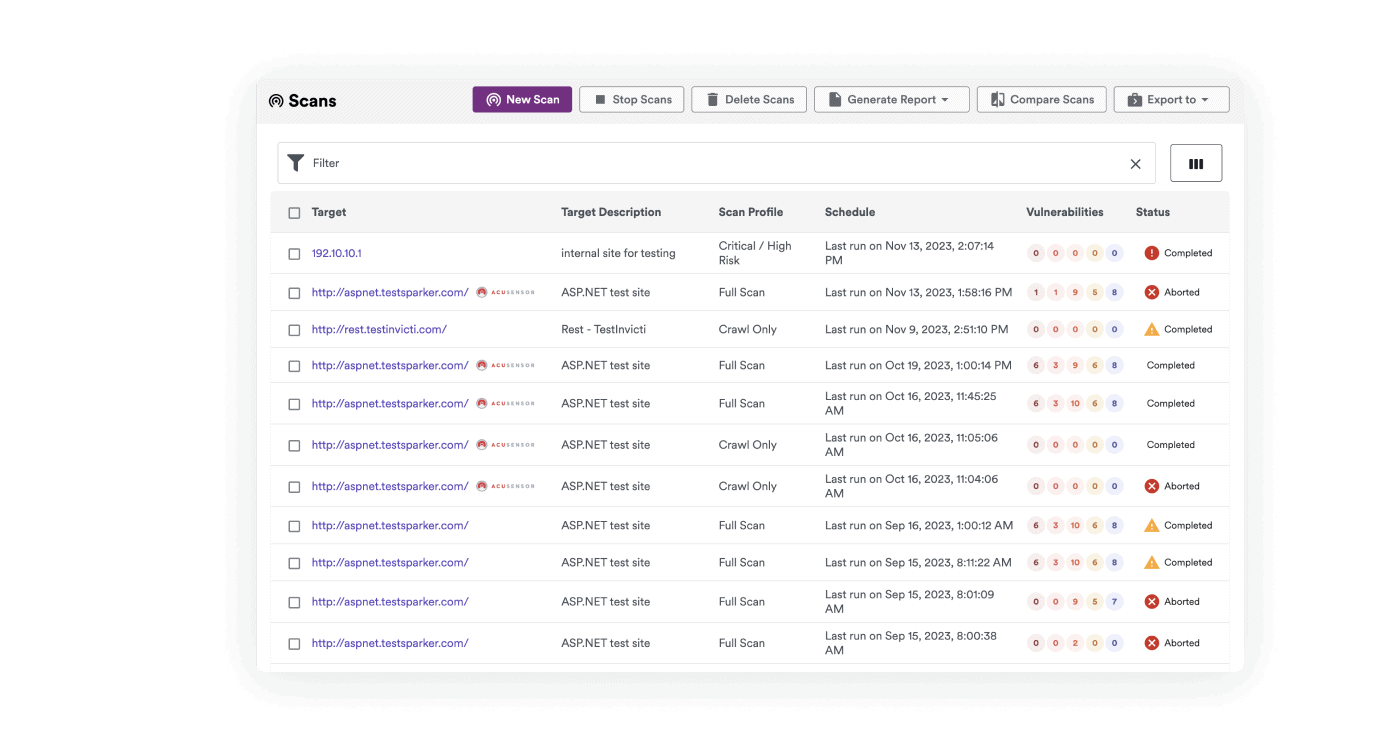Click medium count badge 9 on Nov 13 1:58:16 row
1390x750 pixels.
click(x=1075, y=293)
